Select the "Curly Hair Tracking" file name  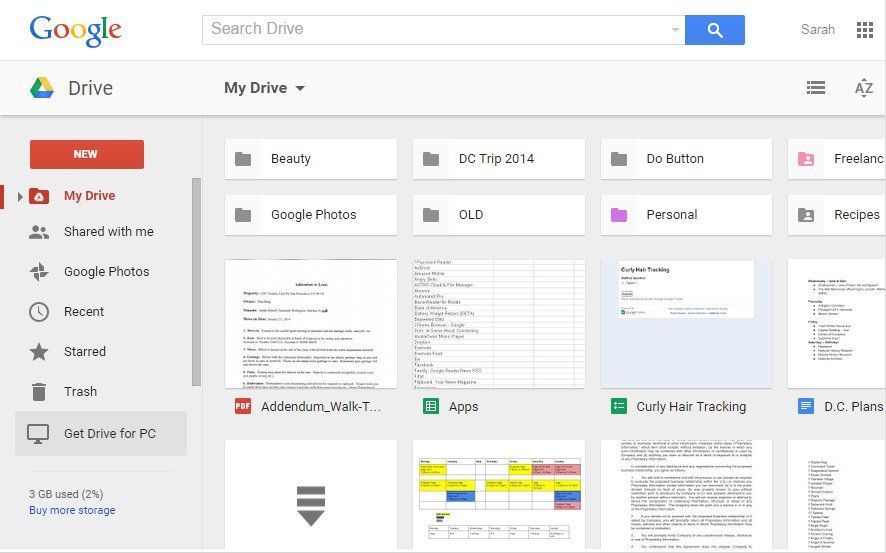point(691,407)
